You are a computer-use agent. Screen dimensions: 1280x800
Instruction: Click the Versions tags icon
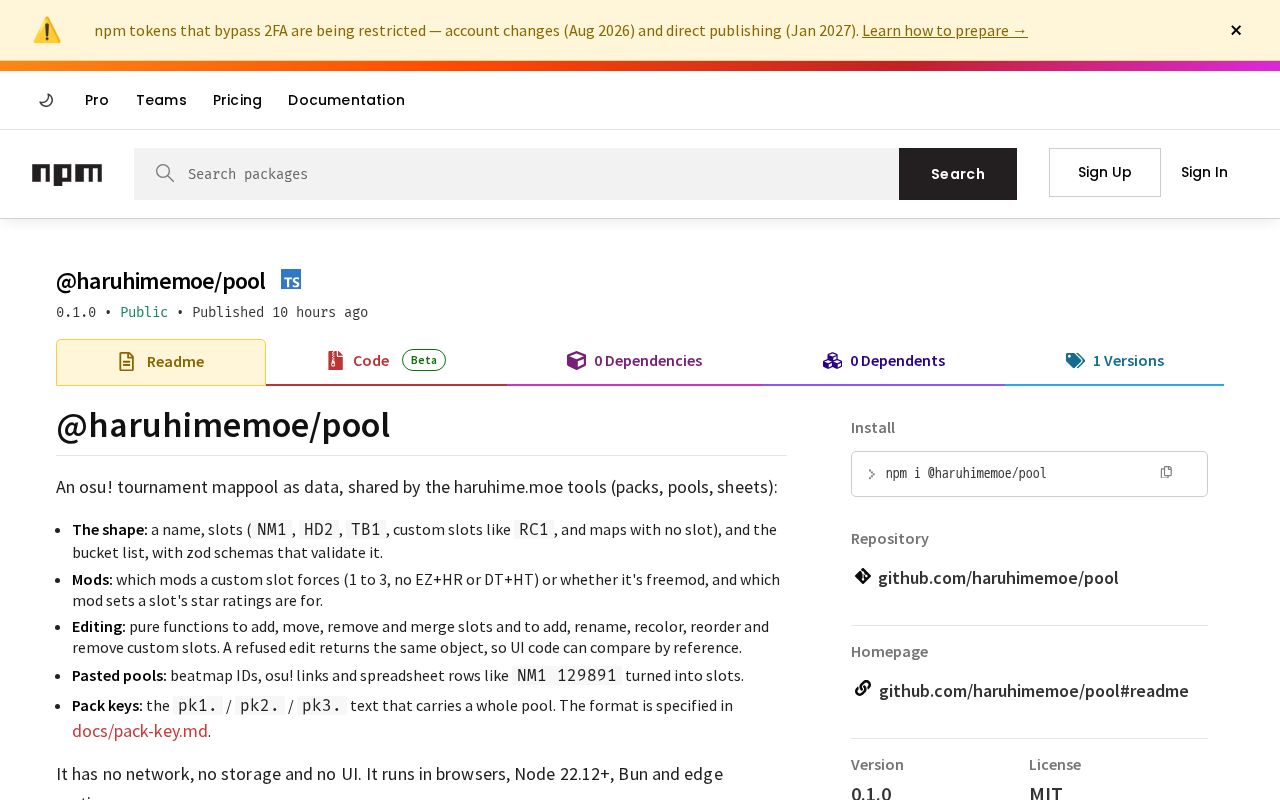pos(1075,361)
